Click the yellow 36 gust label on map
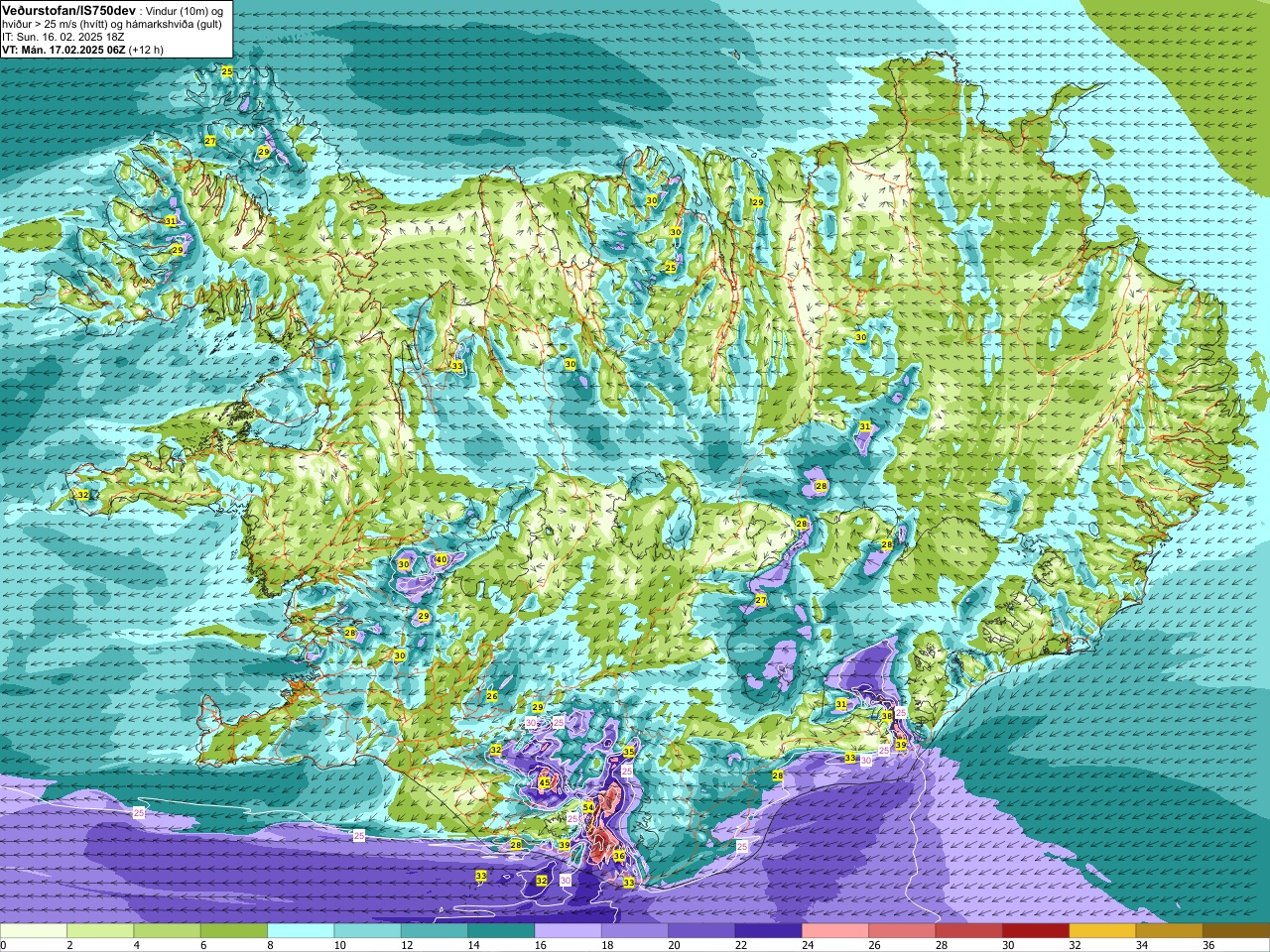The height and width of the screenshot is (952, 1270). coord(619,855)
